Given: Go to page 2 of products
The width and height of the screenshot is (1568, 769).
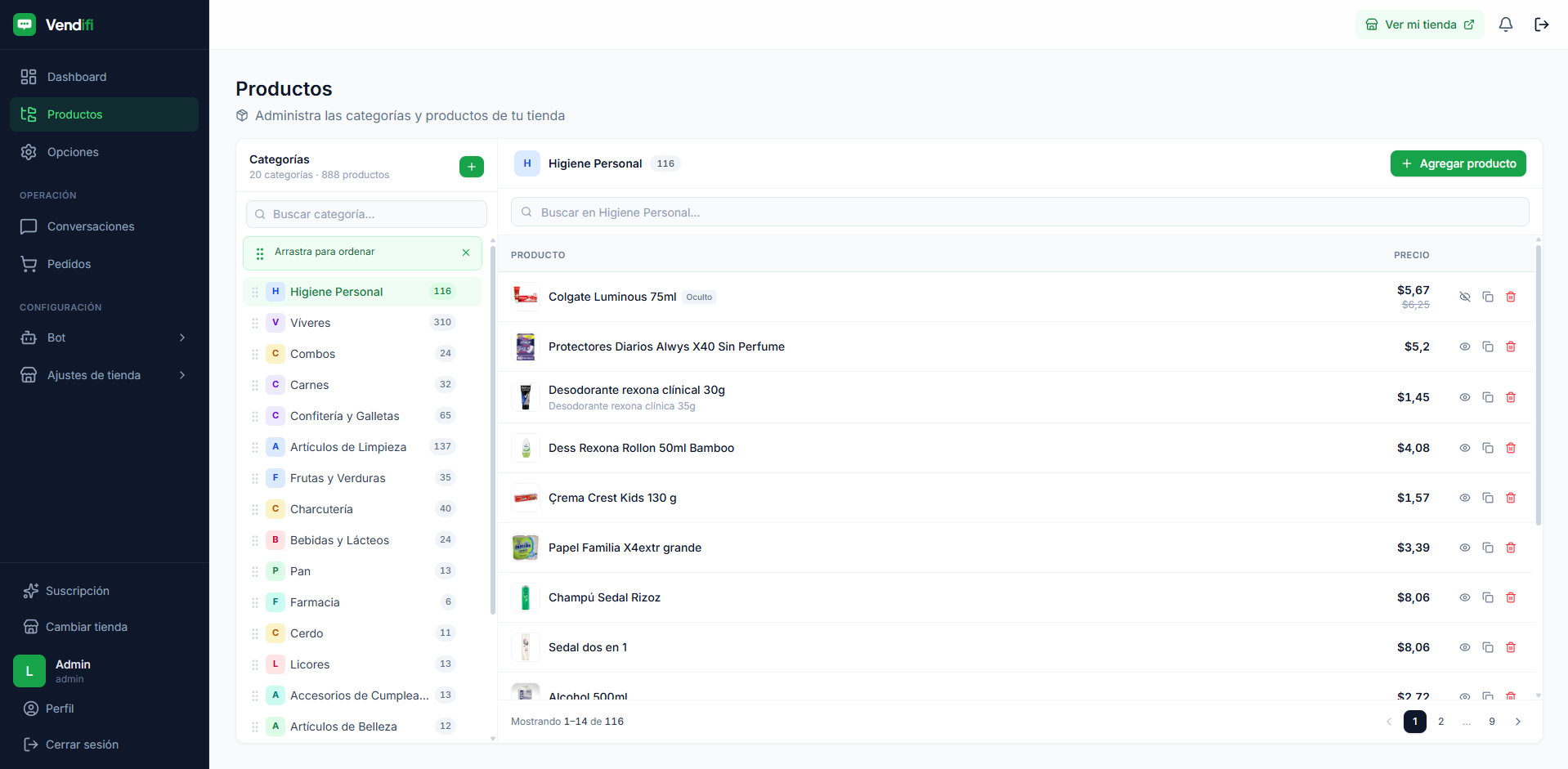Looking at the screenshot, I should coord(1440,722).
